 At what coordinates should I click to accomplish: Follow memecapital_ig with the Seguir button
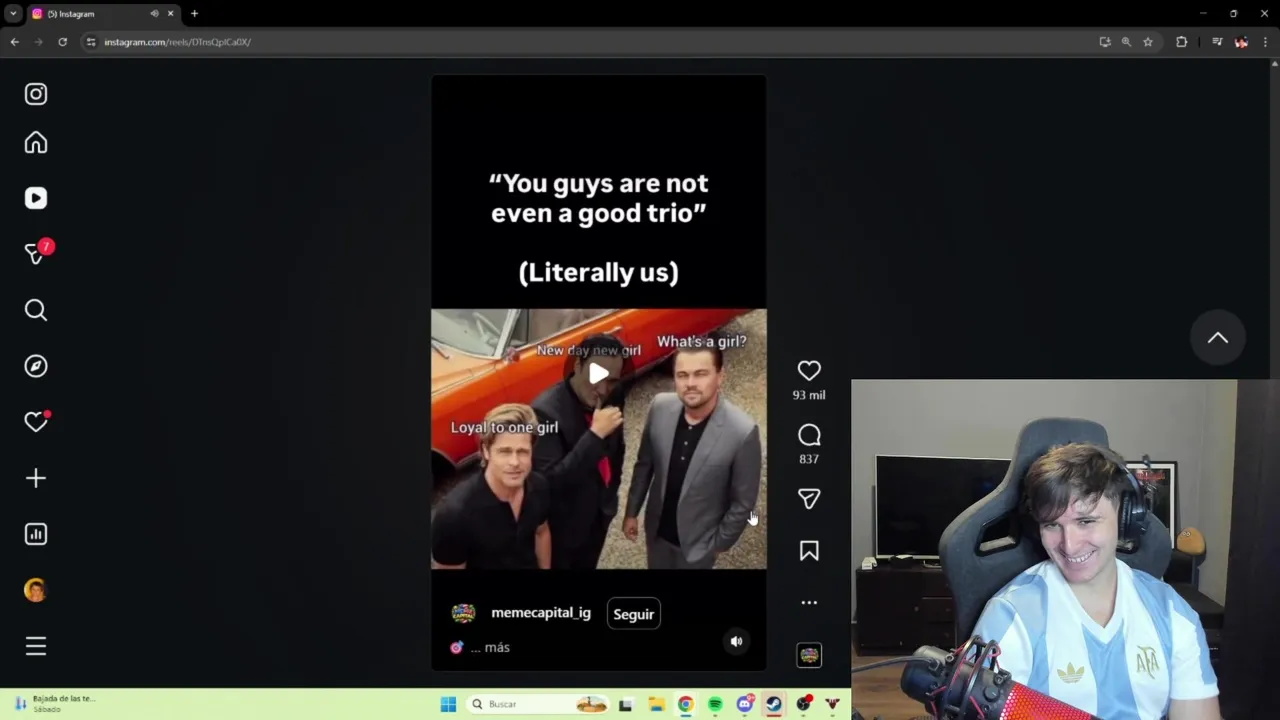(633, 614)
